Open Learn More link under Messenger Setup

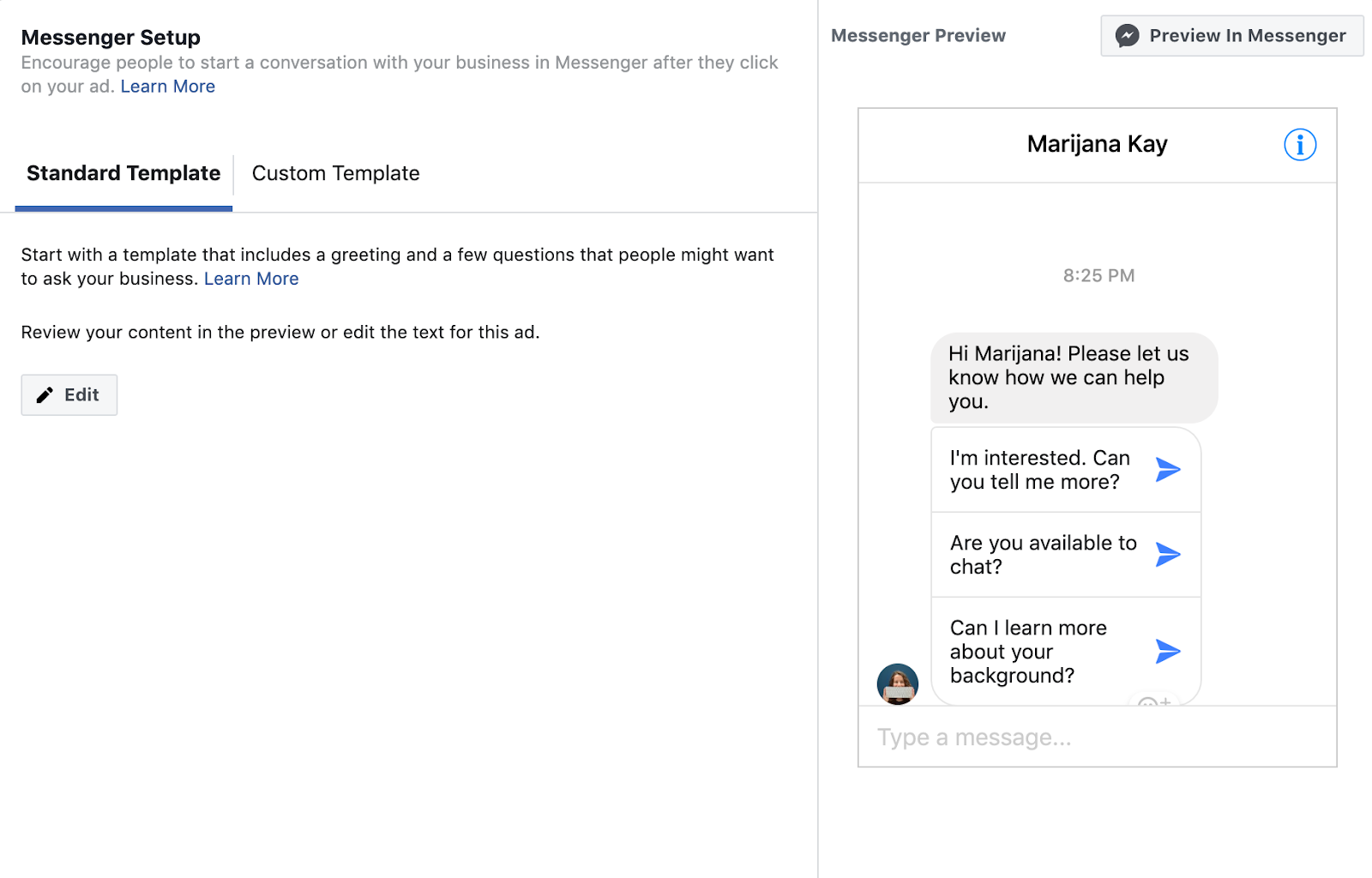[x=167, y=87]
